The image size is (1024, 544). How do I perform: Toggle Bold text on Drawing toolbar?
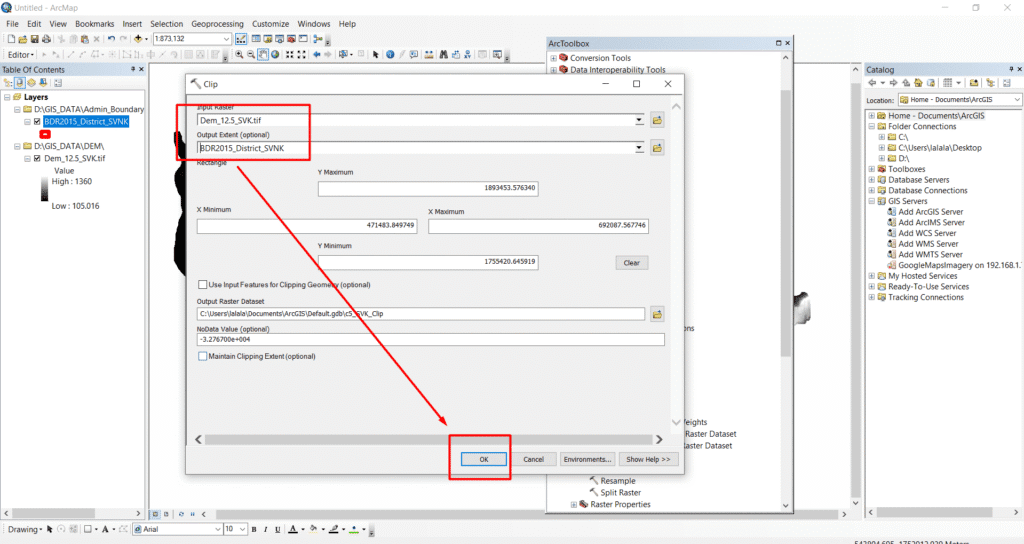coord(253,529)
